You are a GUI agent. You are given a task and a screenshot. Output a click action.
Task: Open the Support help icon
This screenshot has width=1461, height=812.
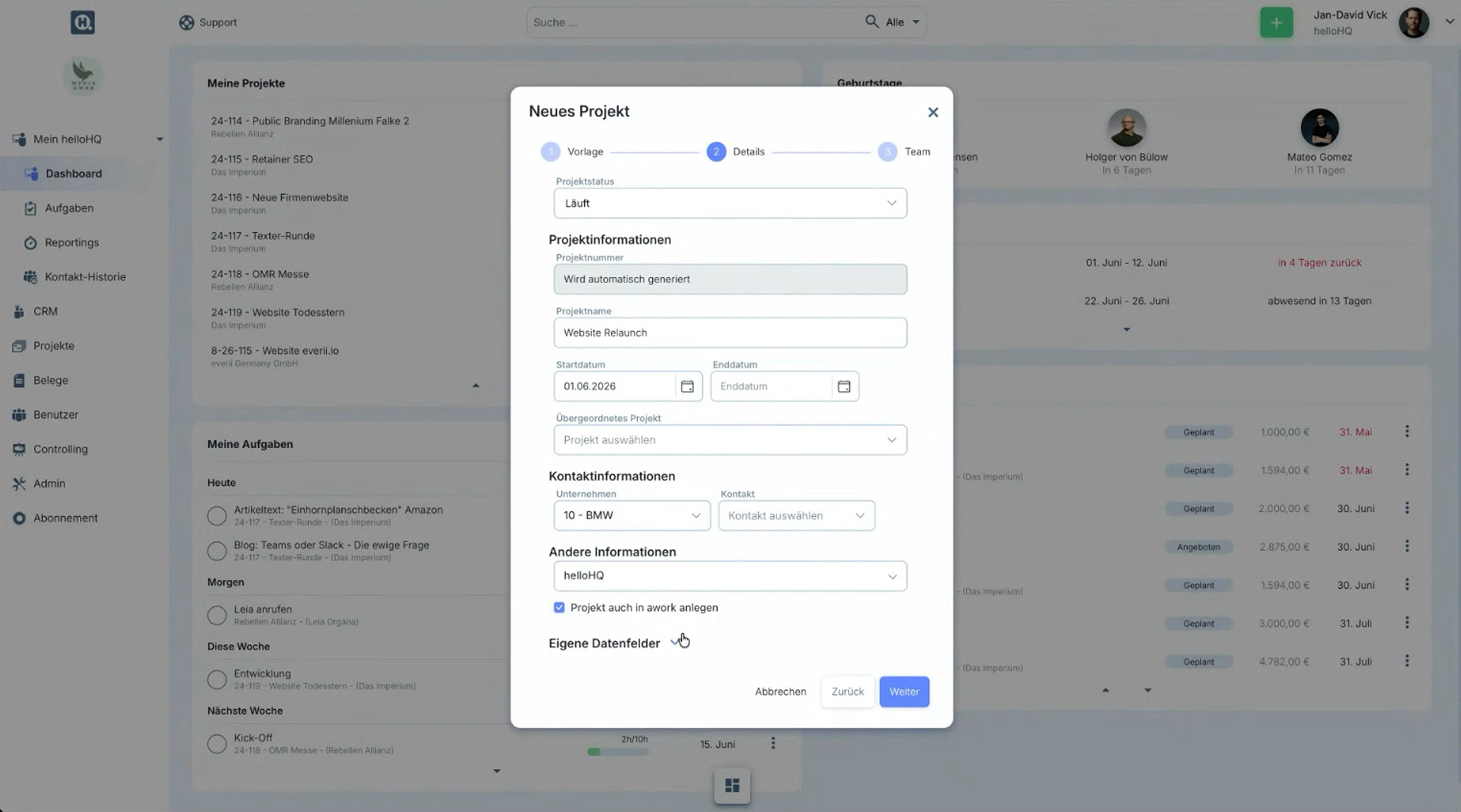[x=187, y=23]
